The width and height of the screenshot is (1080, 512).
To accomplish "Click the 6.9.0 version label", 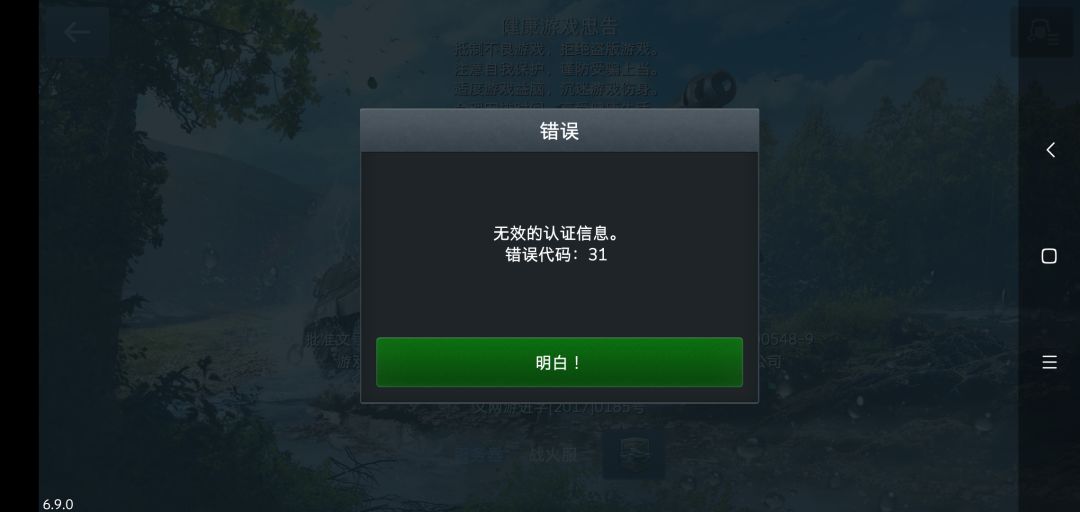I will tap(58, 504).
